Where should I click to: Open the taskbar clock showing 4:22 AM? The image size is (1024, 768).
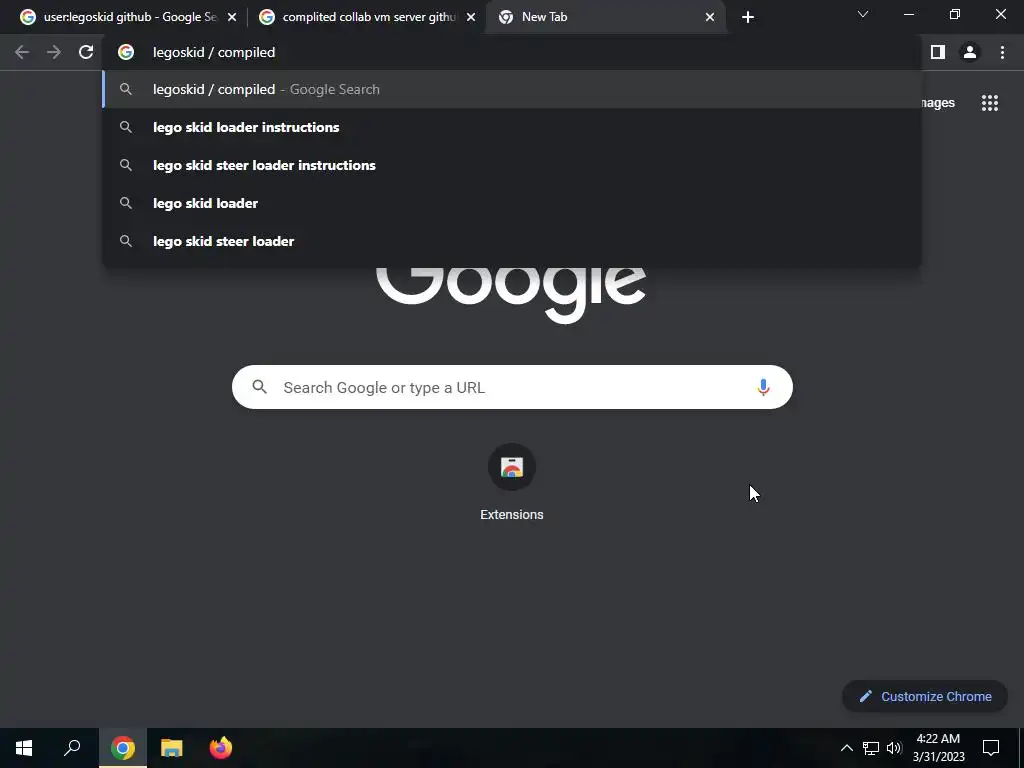click(x=938, y=748)
